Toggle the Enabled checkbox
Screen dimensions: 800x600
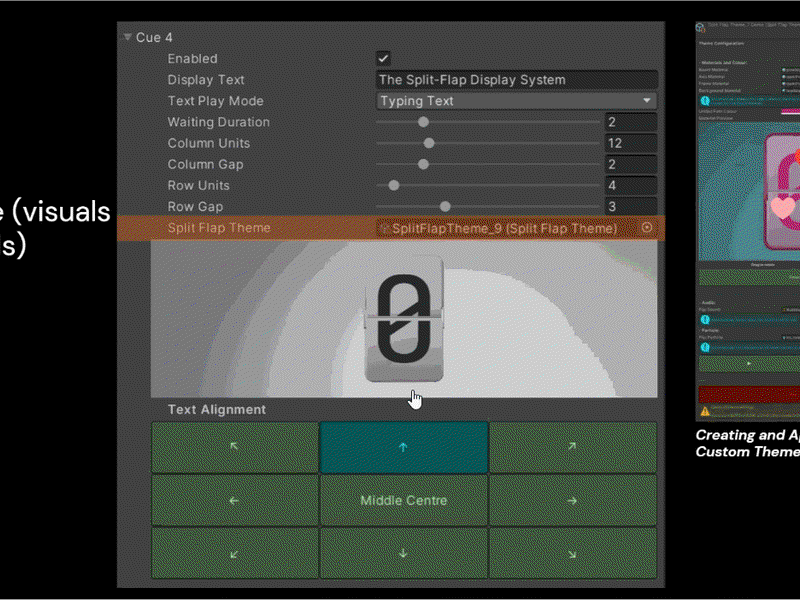coord(383,58)
